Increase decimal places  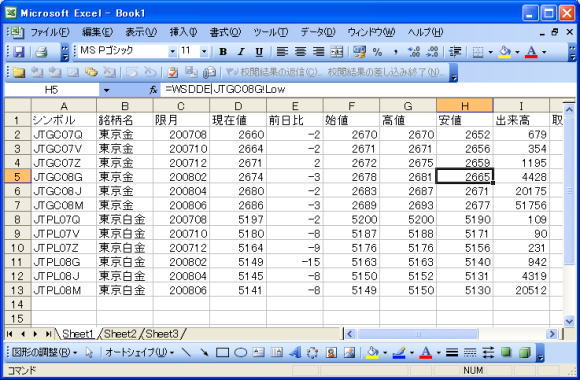tap(414, 52)
